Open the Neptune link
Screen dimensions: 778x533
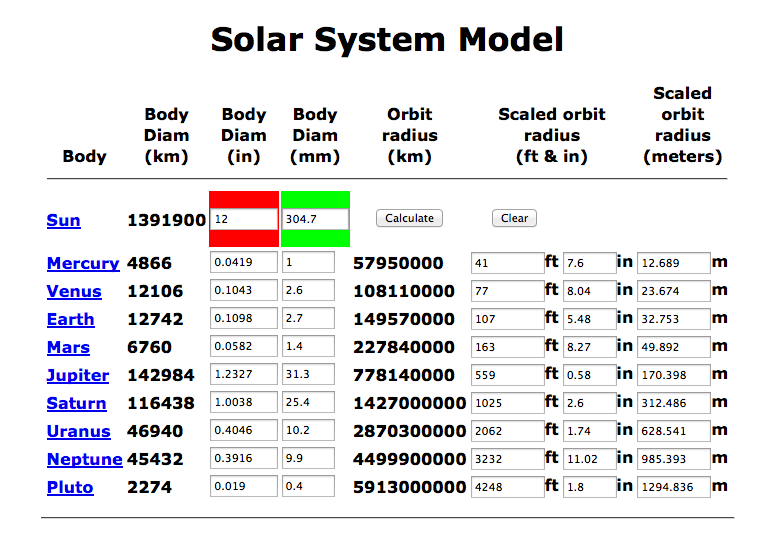click(84, 459)
